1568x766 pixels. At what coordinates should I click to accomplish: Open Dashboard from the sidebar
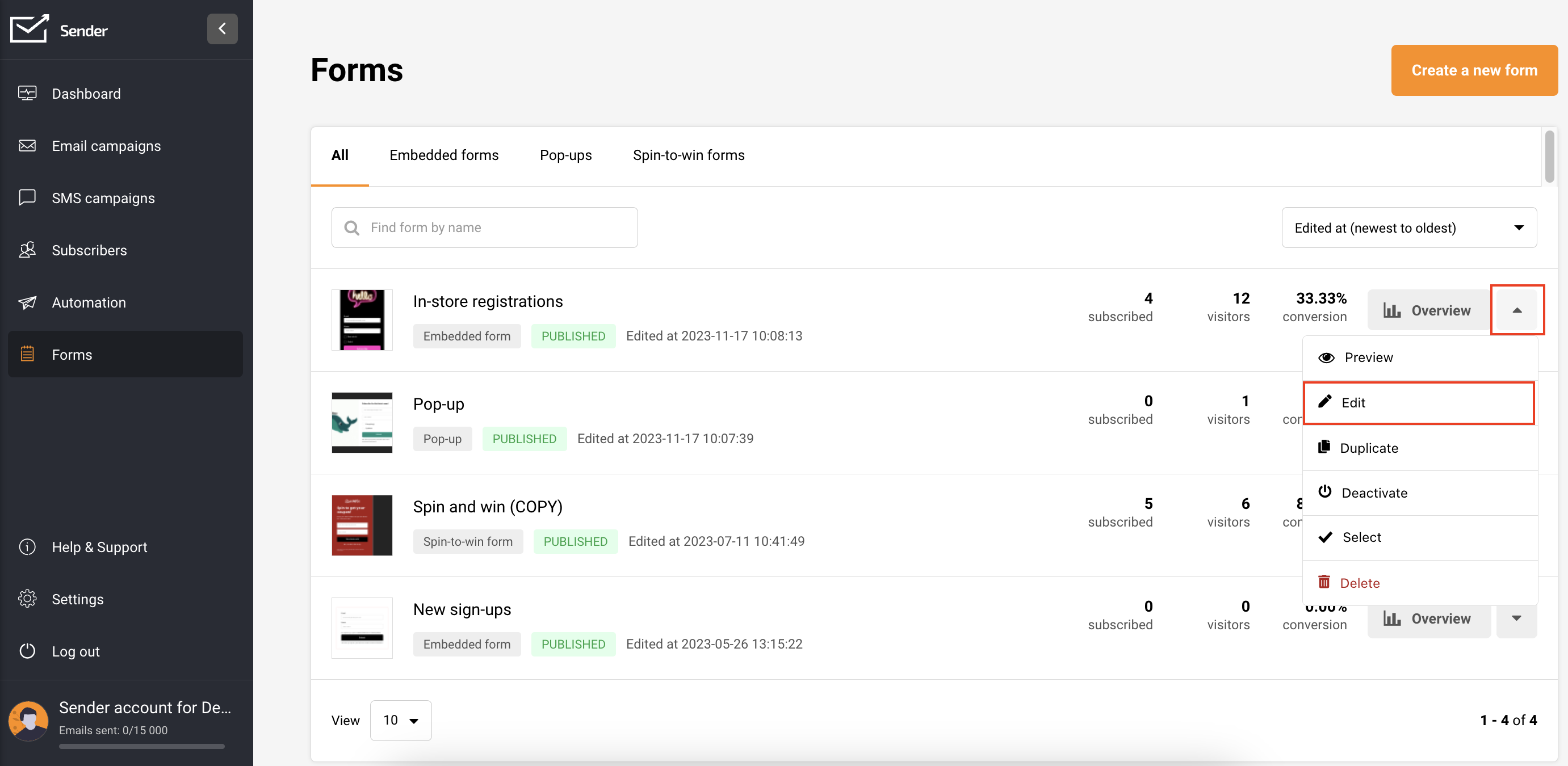tap(86, 94)
